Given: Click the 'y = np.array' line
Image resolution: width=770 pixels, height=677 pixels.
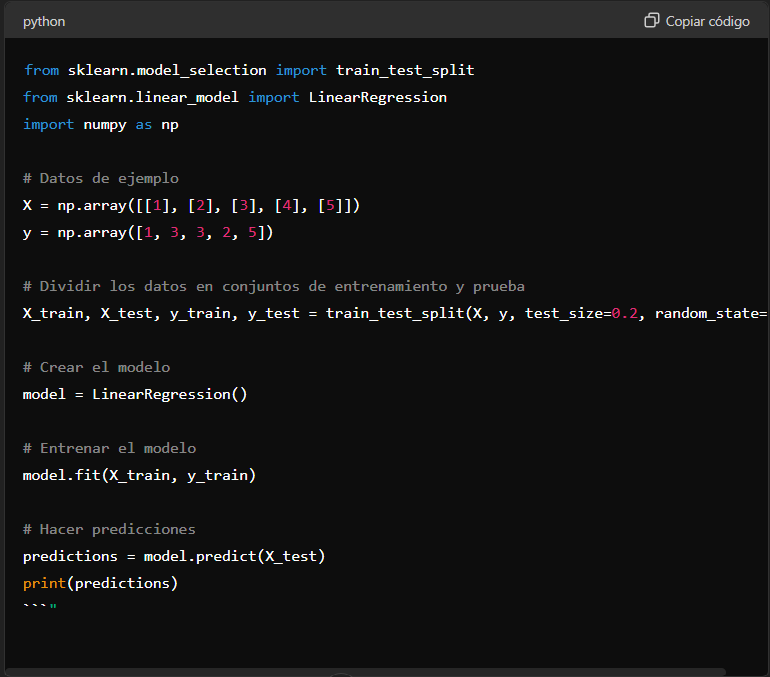Looking at the screenshot, I should (148, 232).
